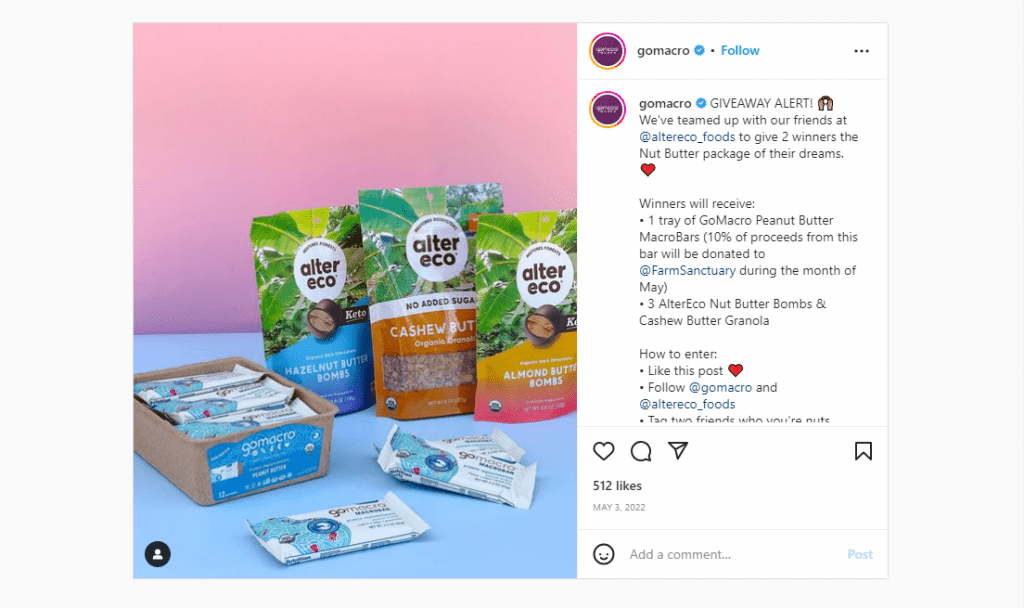Click the blue verified badge in the header
The image size is (1024, 608).
click(699, 50)
